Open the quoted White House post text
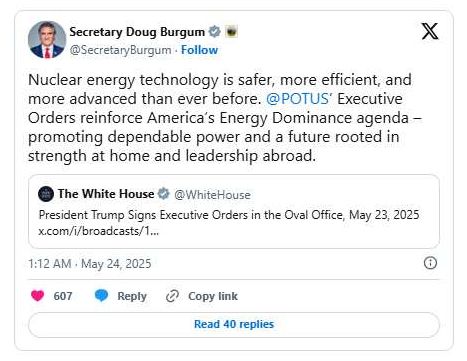This screenshot has height=361, width=467. tap(229, 215)
